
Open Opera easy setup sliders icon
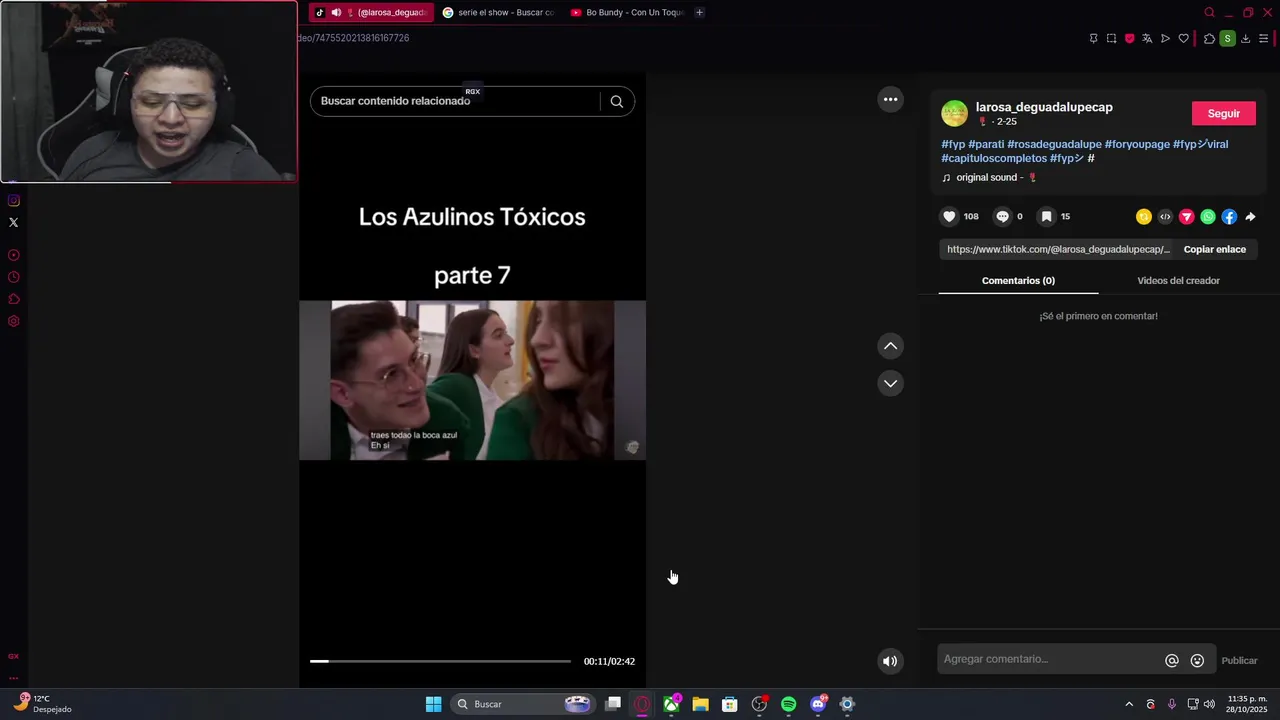point(1264,39)
